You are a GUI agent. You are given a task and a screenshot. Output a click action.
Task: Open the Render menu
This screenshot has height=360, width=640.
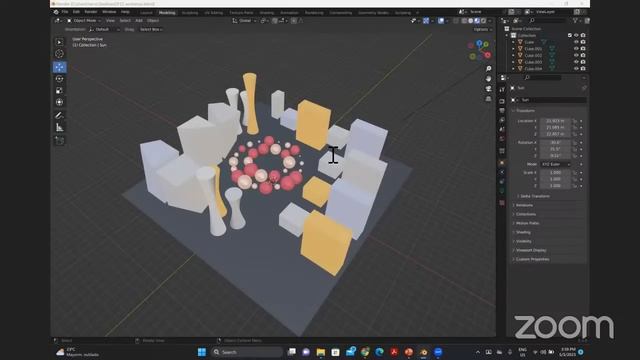pyautogui.click(x=91, y=12)
